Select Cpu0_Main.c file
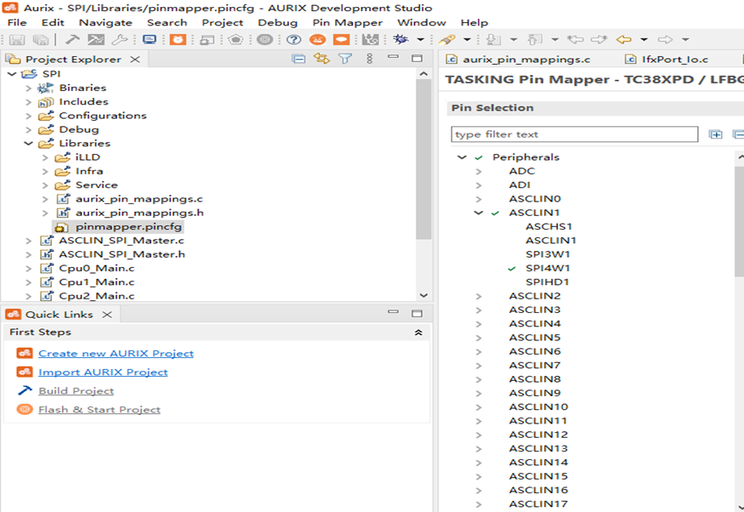744x512 pixels. coord(96,268)
